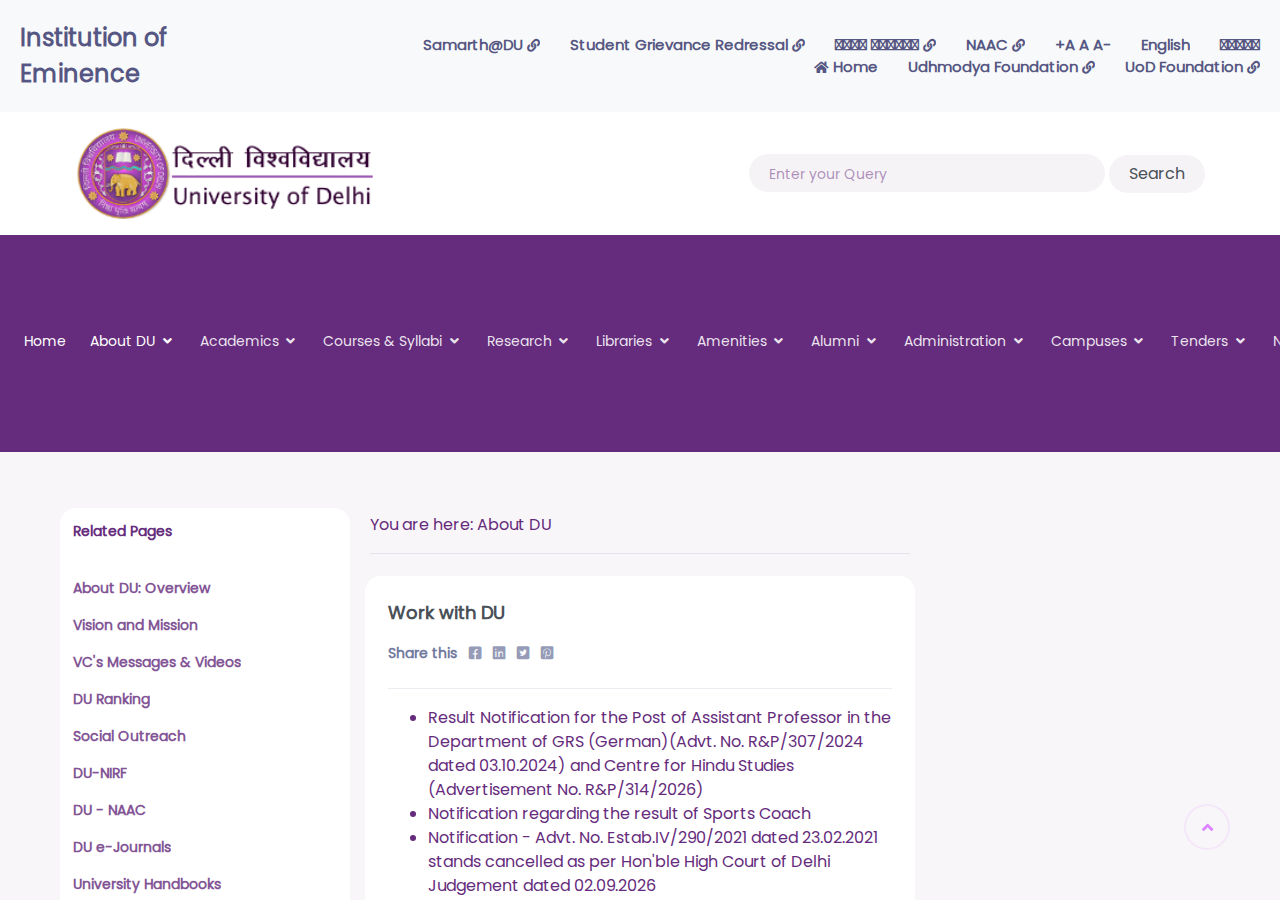Open the Administration dropdown
Viewport: 1280px width, 900px height.
pyautogui.click(x=964, y=341)
